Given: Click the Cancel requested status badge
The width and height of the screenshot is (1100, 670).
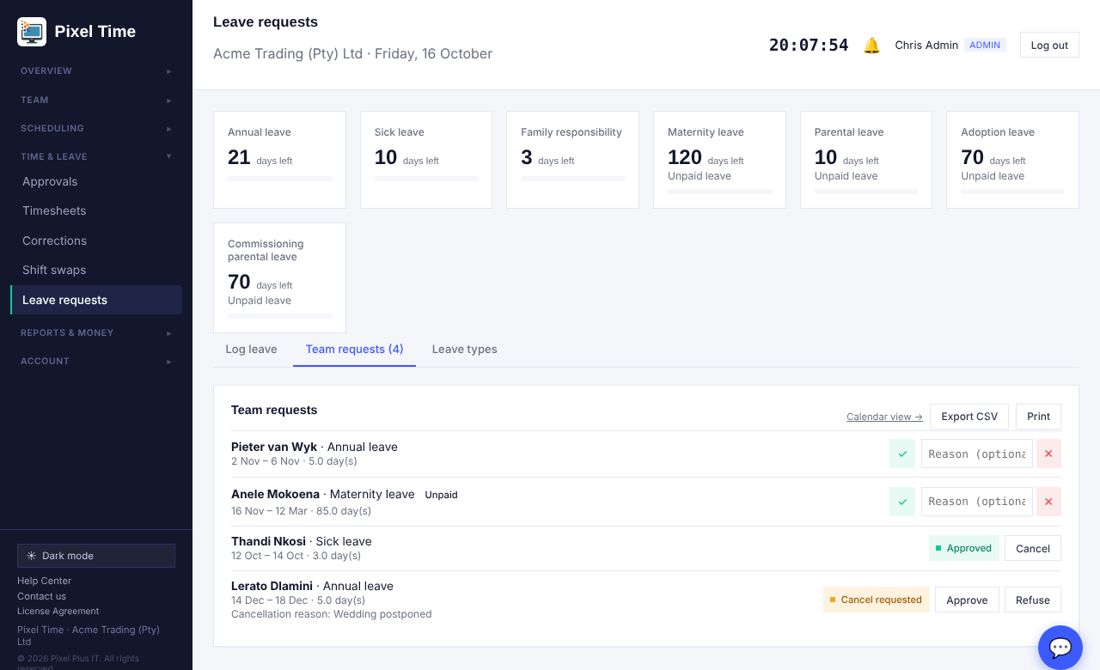Looking at the screenshot, I should (876, 600).
